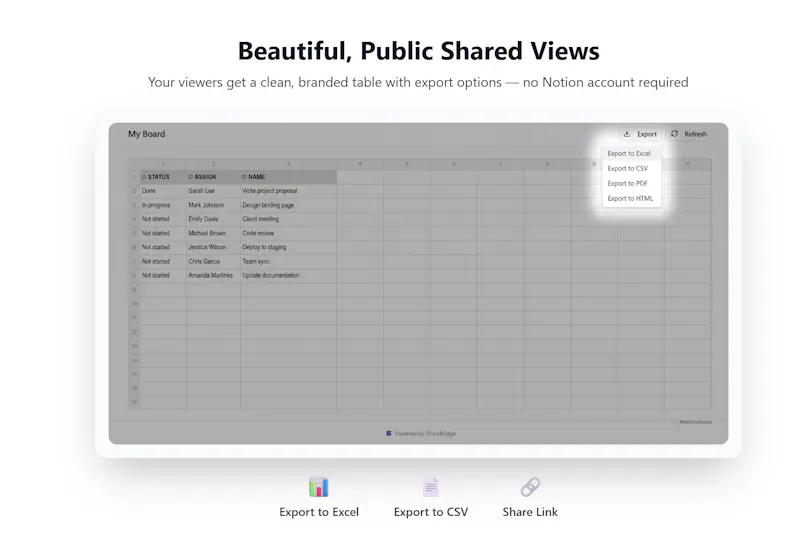
Task: Select the Code review cell
Action: tap(288, 233)
